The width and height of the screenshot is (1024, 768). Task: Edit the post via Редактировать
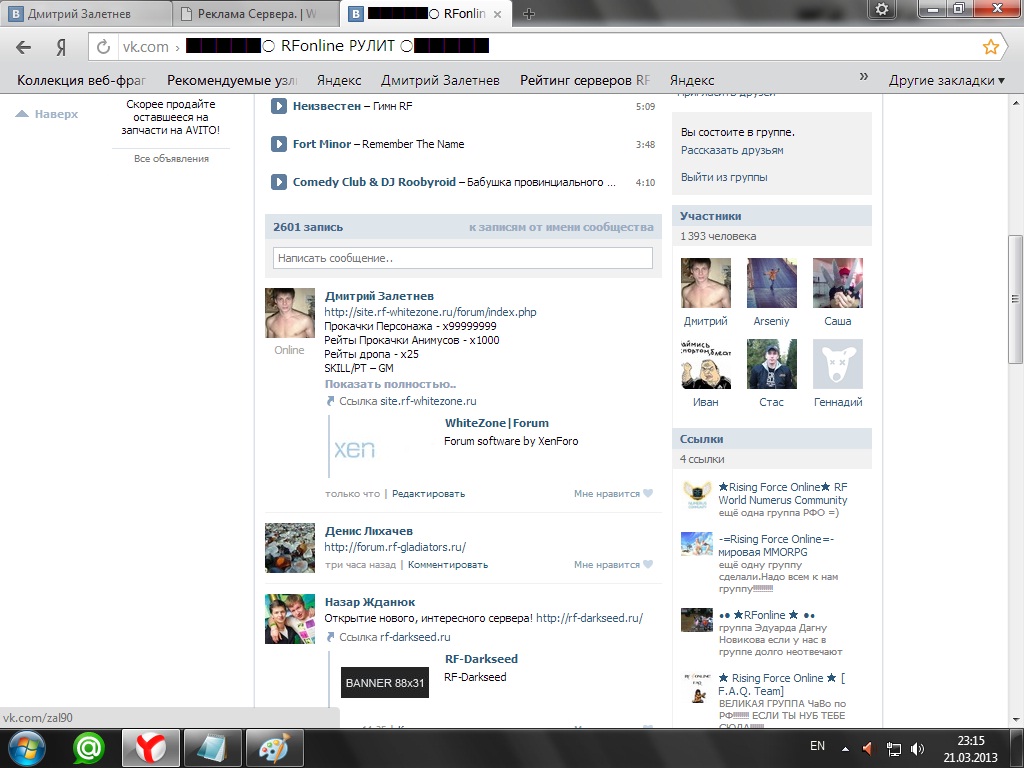click(428, 494)
